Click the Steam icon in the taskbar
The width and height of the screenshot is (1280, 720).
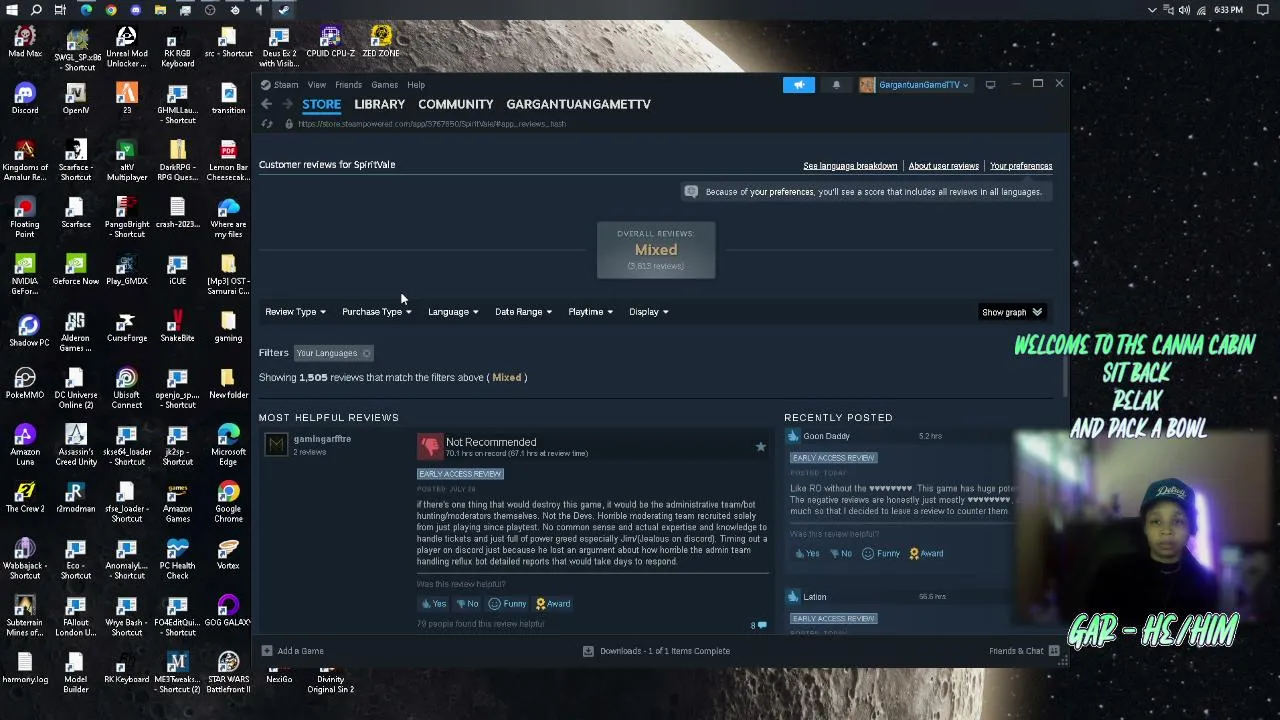pos(283,10)
